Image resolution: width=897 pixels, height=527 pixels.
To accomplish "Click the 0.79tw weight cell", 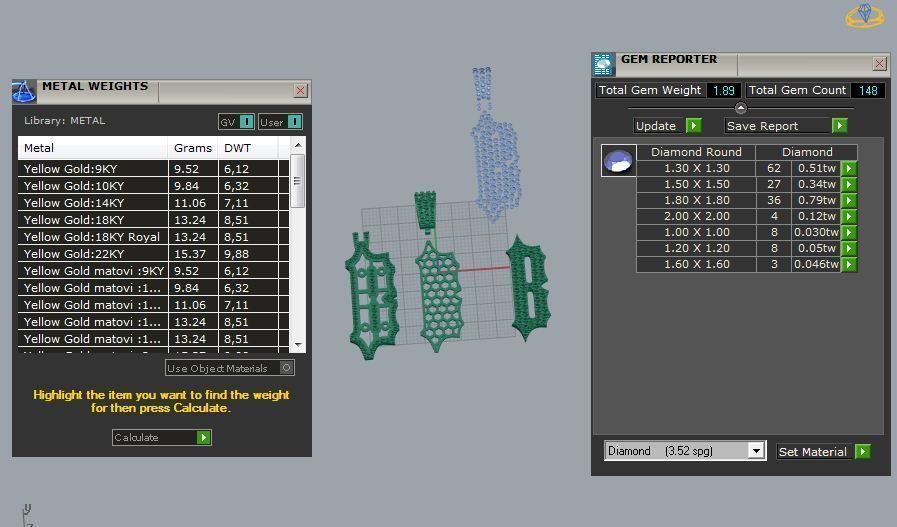I will click(x=816, y=200).
